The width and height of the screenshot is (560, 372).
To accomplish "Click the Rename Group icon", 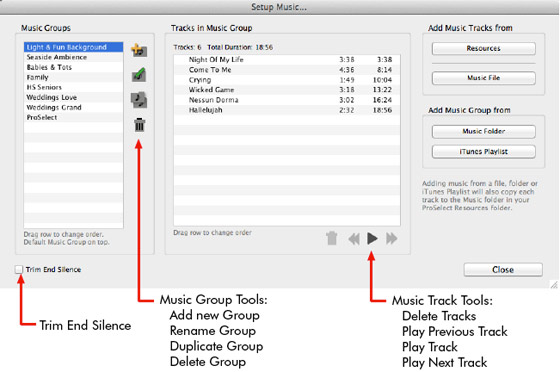I will click(139, 75).
